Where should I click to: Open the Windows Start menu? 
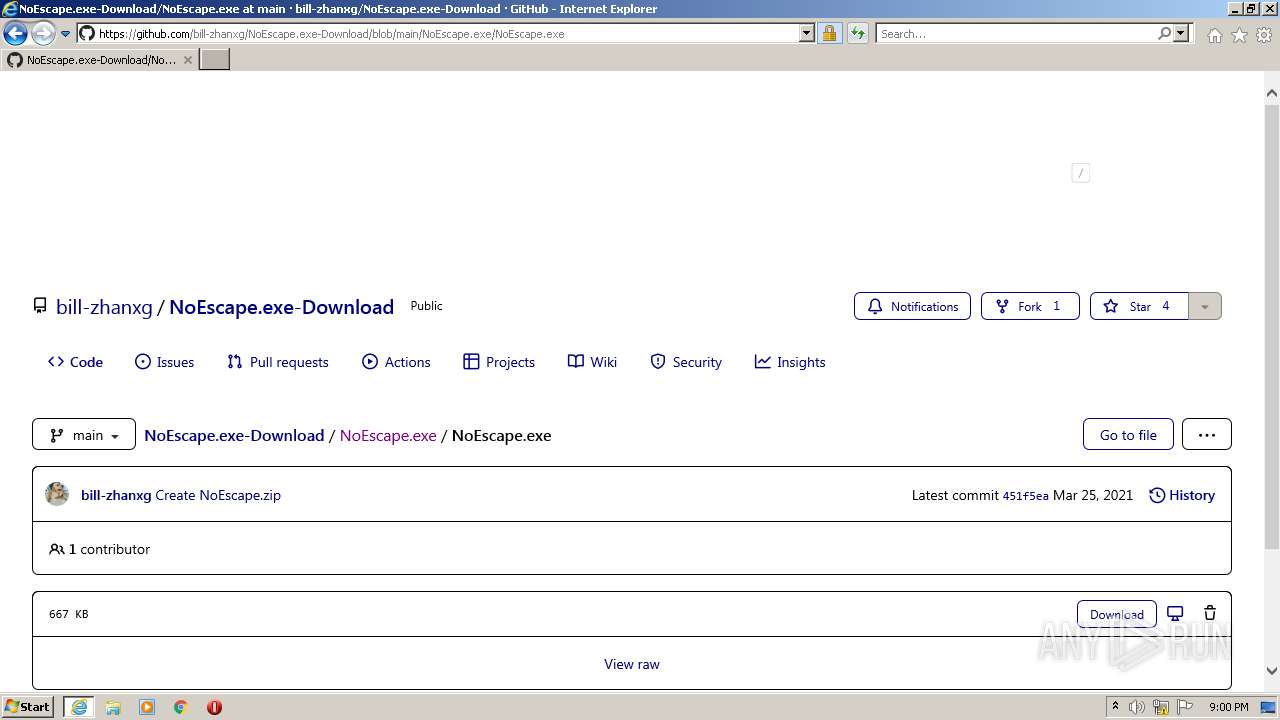click(x=27, y=706)
